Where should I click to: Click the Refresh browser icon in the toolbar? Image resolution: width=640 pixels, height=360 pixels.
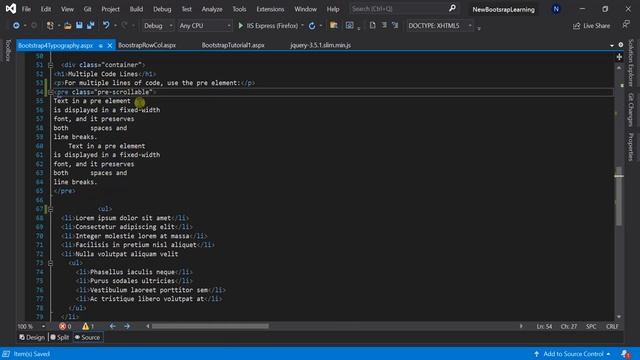coord(312,26)
